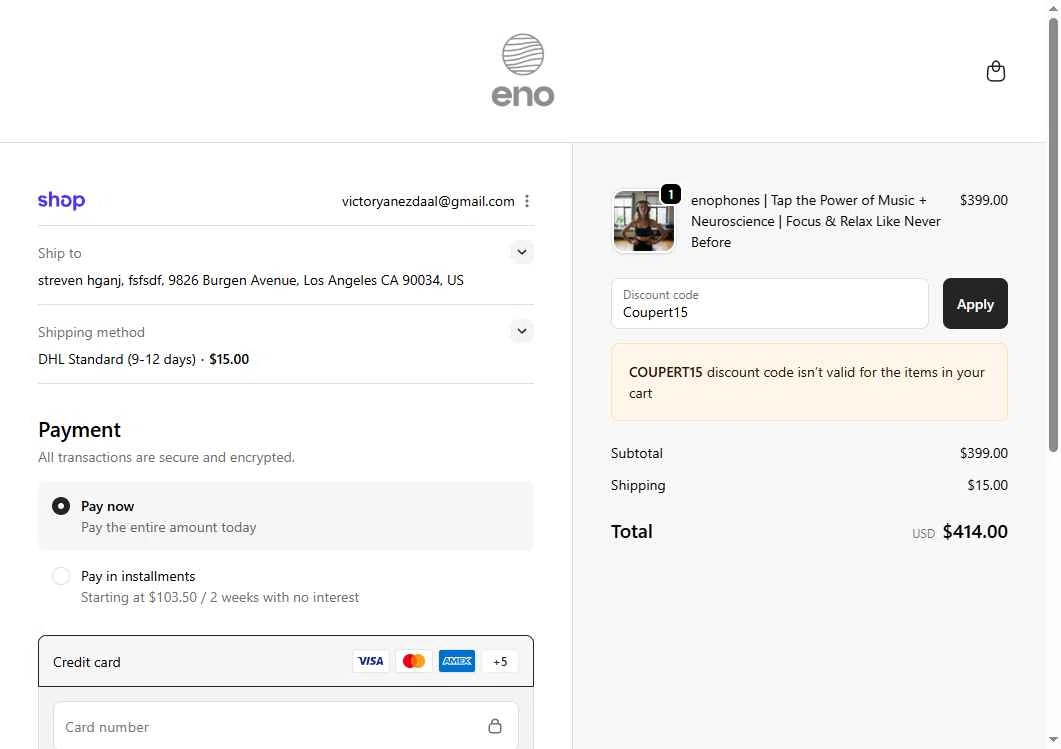Click the shipping address text line
The image size is (1061, 749).
pos(250,280)
